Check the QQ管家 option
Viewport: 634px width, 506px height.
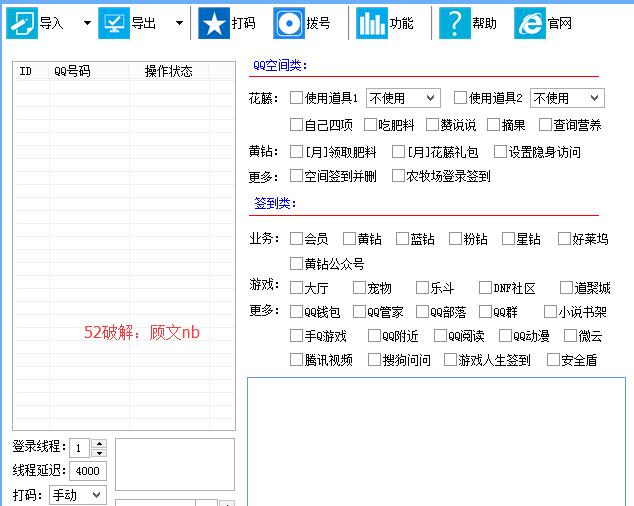coord(359,312)
